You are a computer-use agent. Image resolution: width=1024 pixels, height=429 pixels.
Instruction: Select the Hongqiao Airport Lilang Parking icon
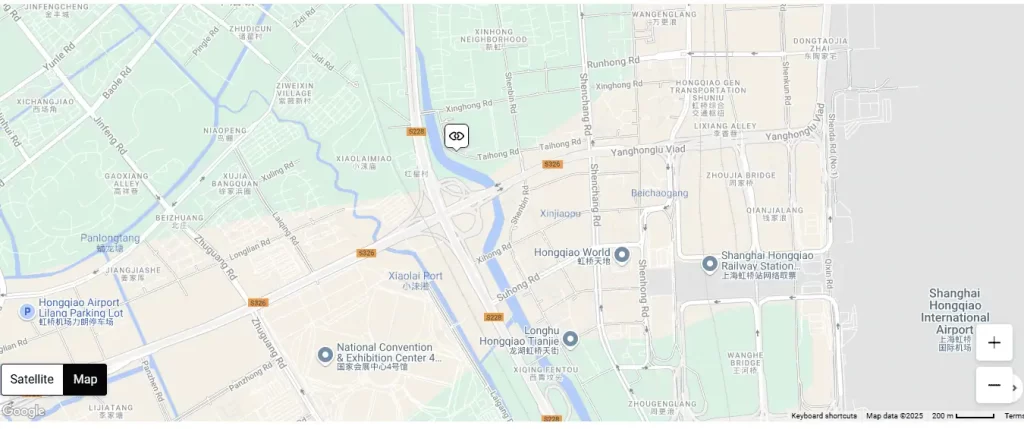pyautogui.click(x=27, y=311)
